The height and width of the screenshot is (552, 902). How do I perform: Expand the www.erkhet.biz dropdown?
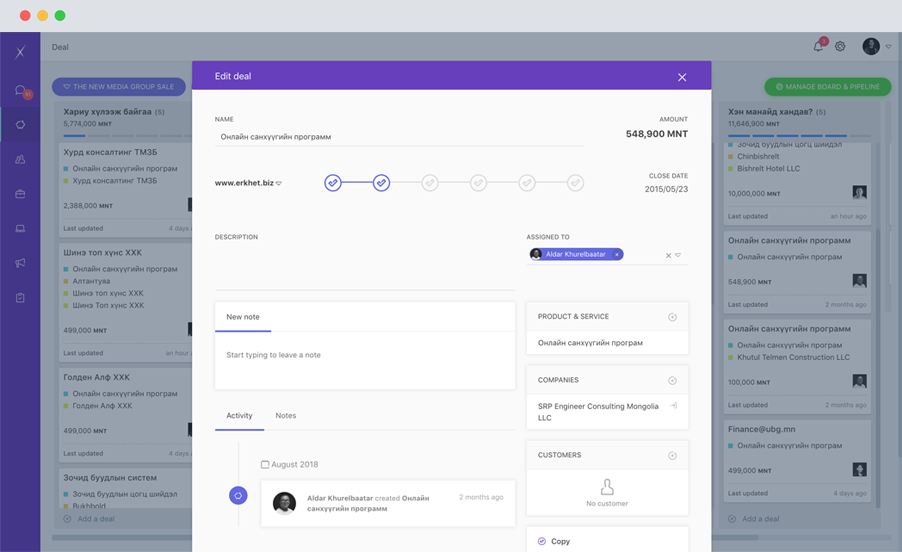(279, 184)
